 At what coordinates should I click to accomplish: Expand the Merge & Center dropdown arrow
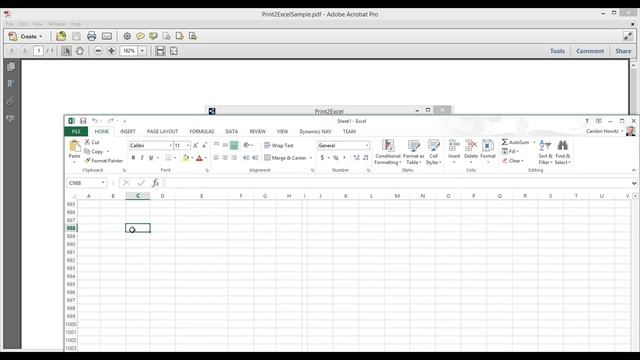[311, 158]
